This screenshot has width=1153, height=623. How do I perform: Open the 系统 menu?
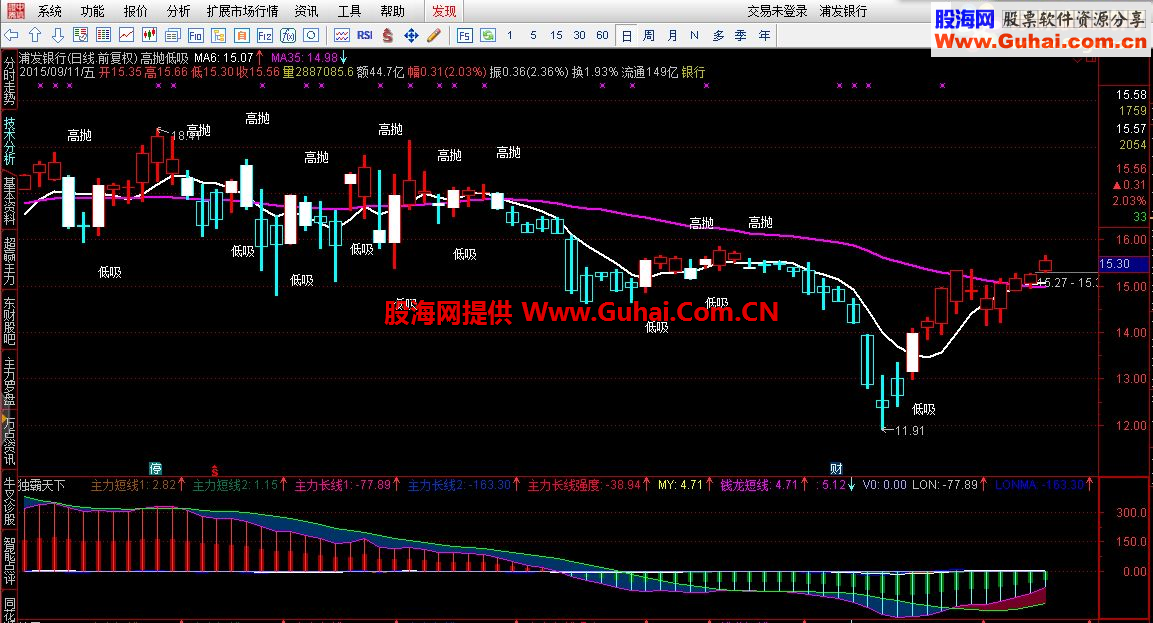click(x=50, y=11)
